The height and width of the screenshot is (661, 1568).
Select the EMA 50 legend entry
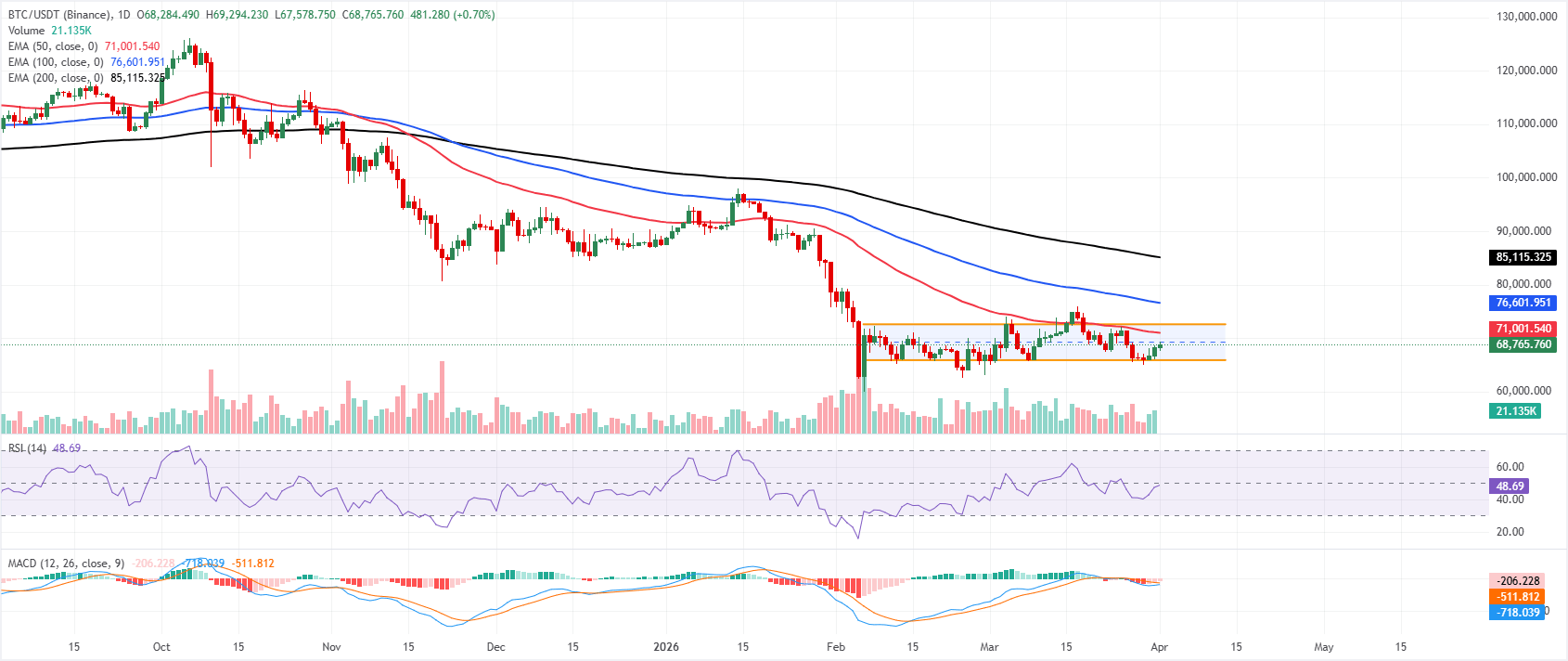52,46
